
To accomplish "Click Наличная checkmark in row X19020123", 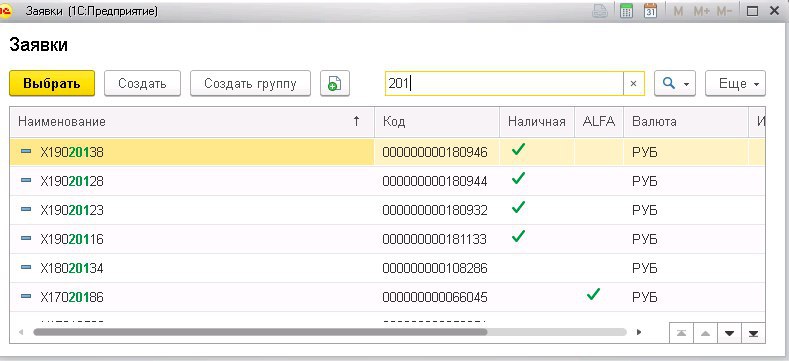I will click(x=518, y=207).
